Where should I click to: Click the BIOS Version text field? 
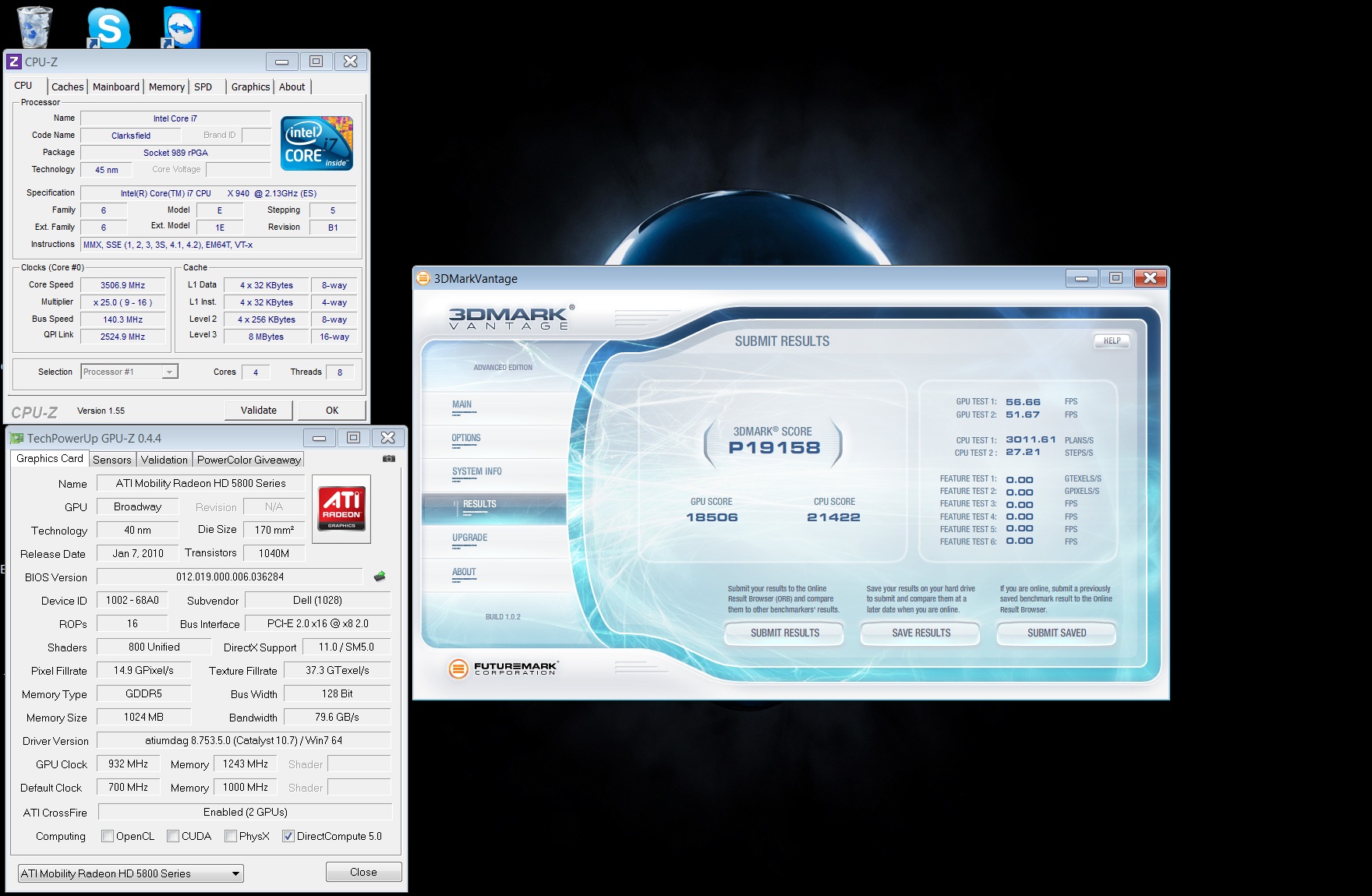click(230, 577)
